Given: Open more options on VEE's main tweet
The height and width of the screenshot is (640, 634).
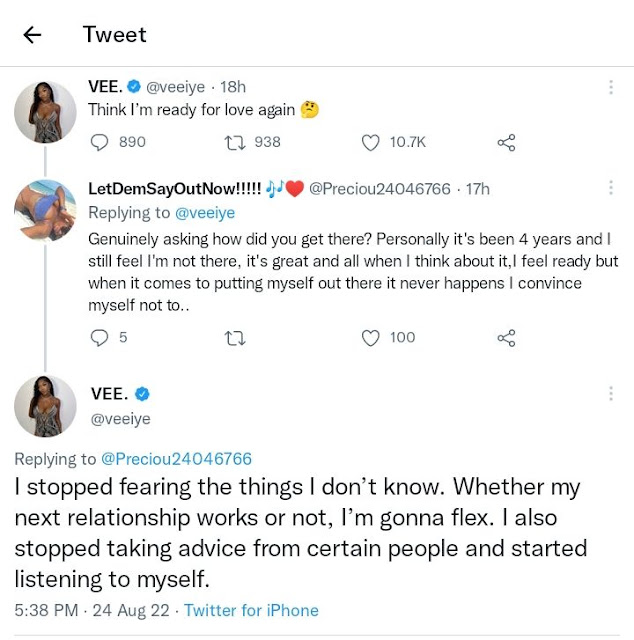Looking at the screenshot, I should pos(611,393).
